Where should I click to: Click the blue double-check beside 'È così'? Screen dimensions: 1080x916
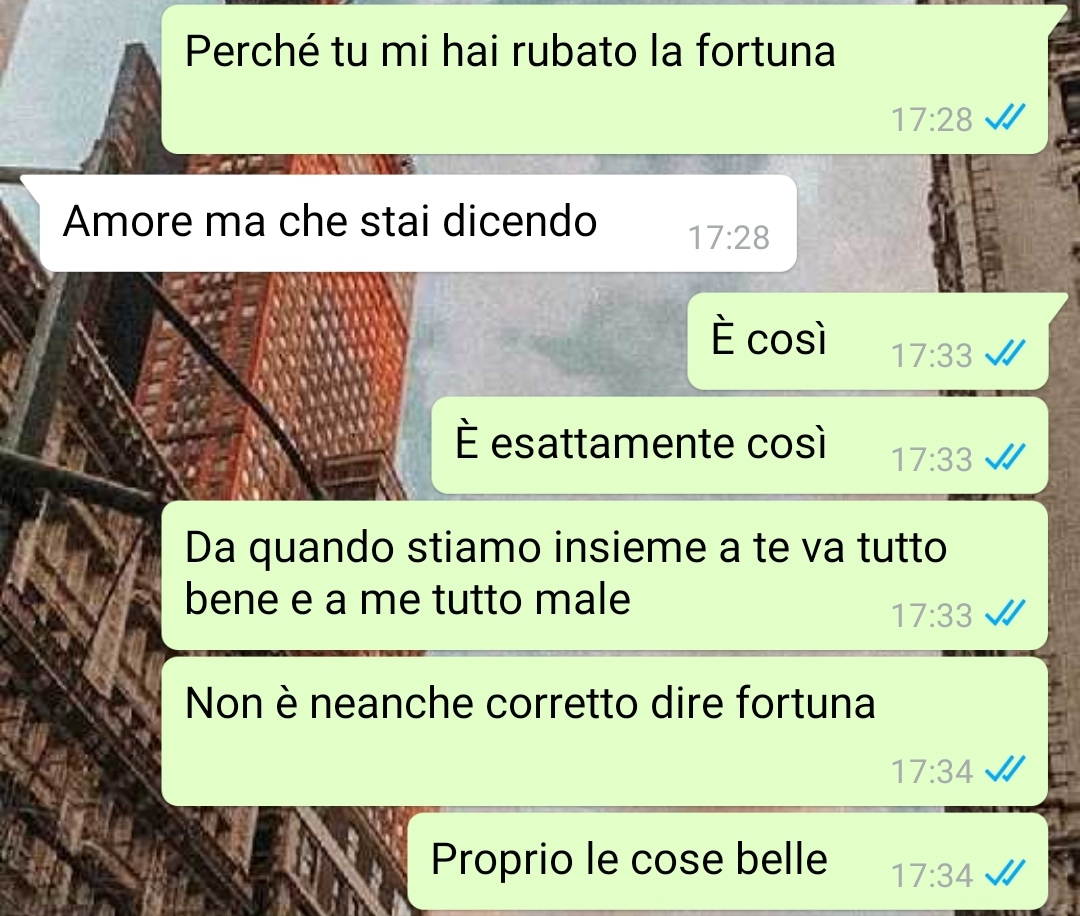tap(1005, 354)
